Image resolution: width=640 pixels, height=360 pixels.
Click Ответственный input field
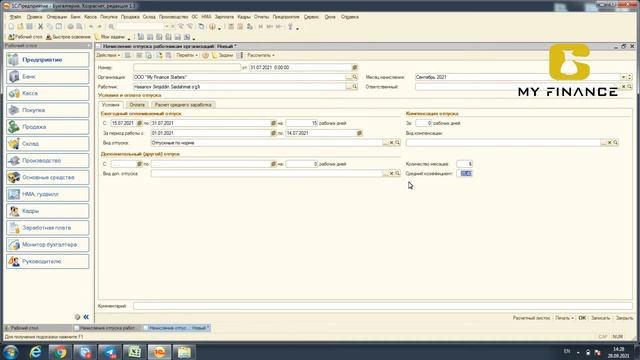pyautogui.click(x=518, y=87)
